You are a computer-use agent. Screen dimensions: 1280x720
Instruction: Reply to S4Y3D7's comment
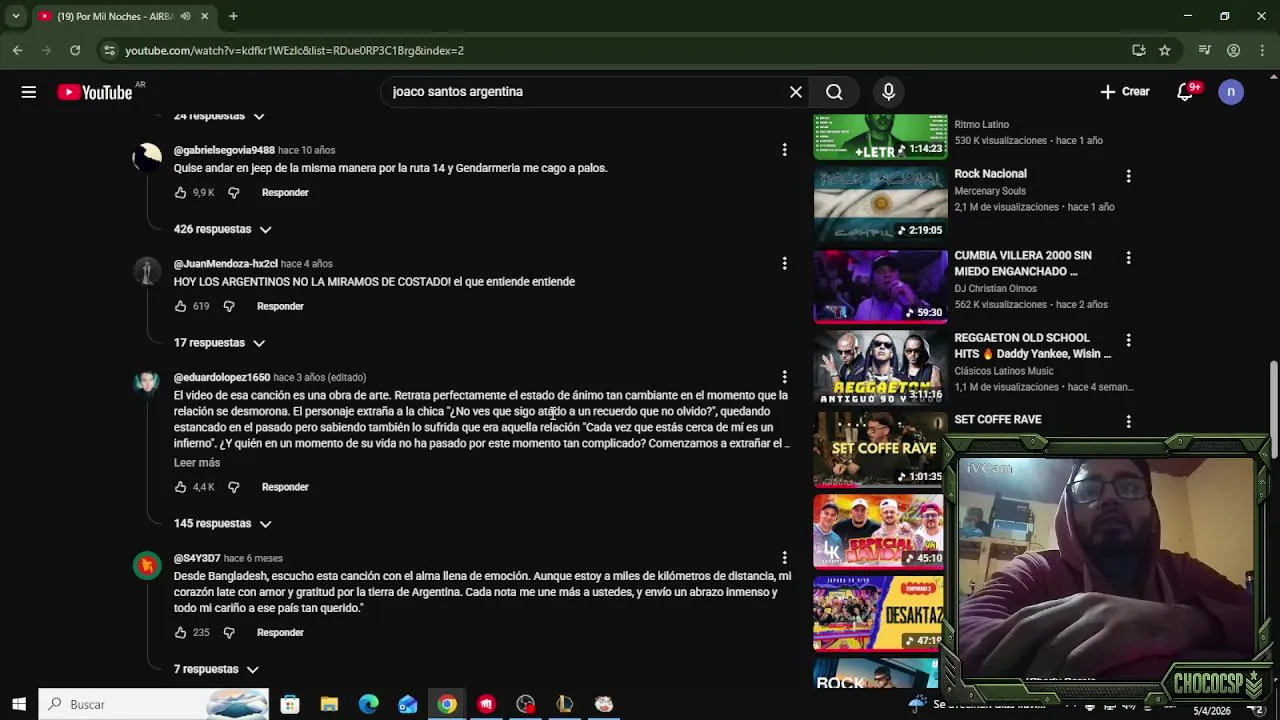point(280,633)
